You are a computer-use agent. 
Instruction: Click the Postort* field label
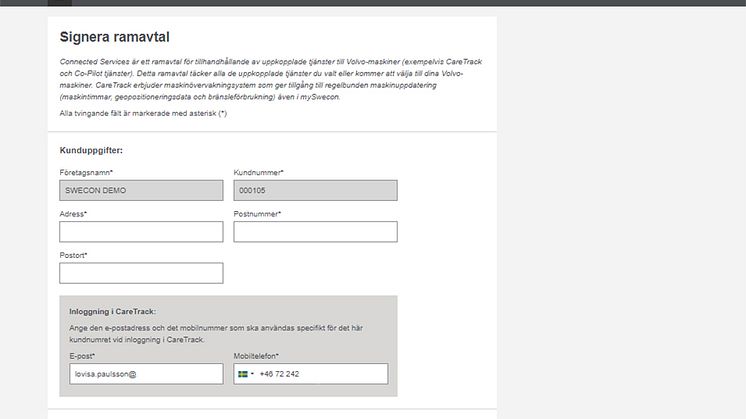tap(73, 255)
